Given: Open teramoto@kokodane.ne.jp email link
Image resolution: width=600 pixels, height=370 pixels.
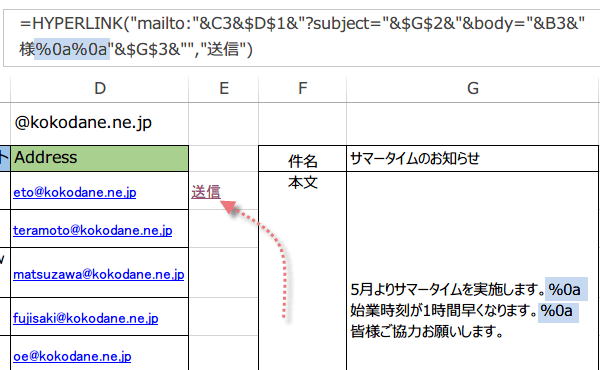Looking at the screenshot, I should point(93,230).
